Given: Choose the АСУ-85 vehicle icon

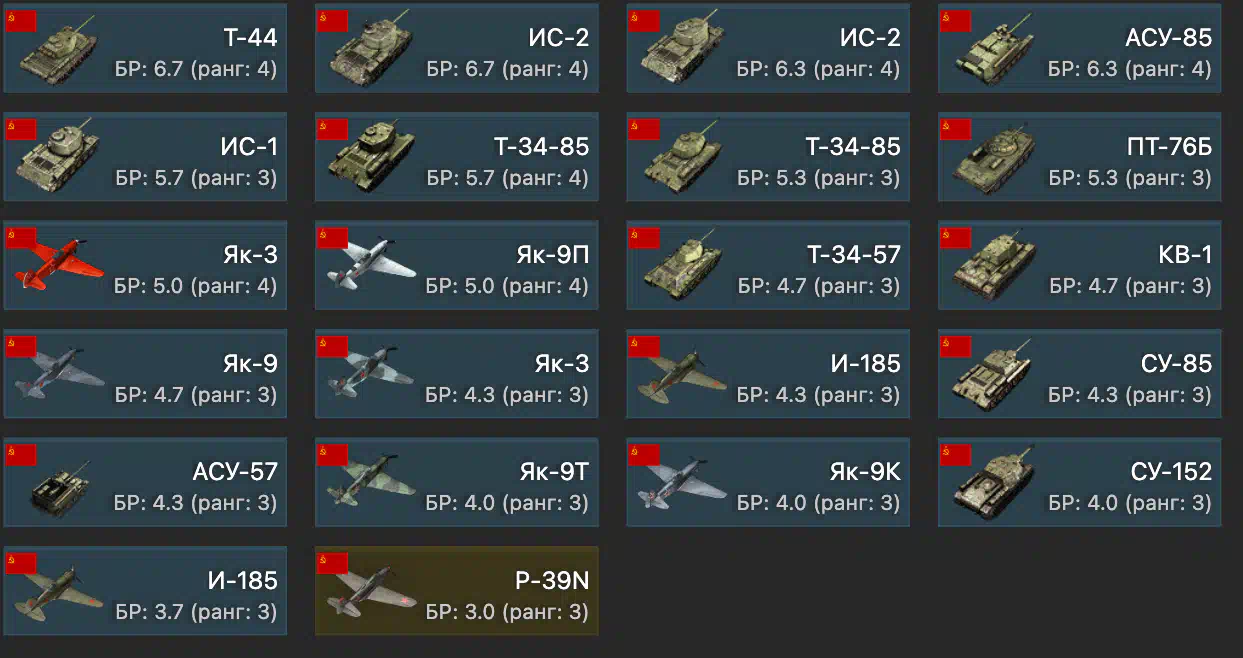Looking at the screenshot, I should coord(993,48).
